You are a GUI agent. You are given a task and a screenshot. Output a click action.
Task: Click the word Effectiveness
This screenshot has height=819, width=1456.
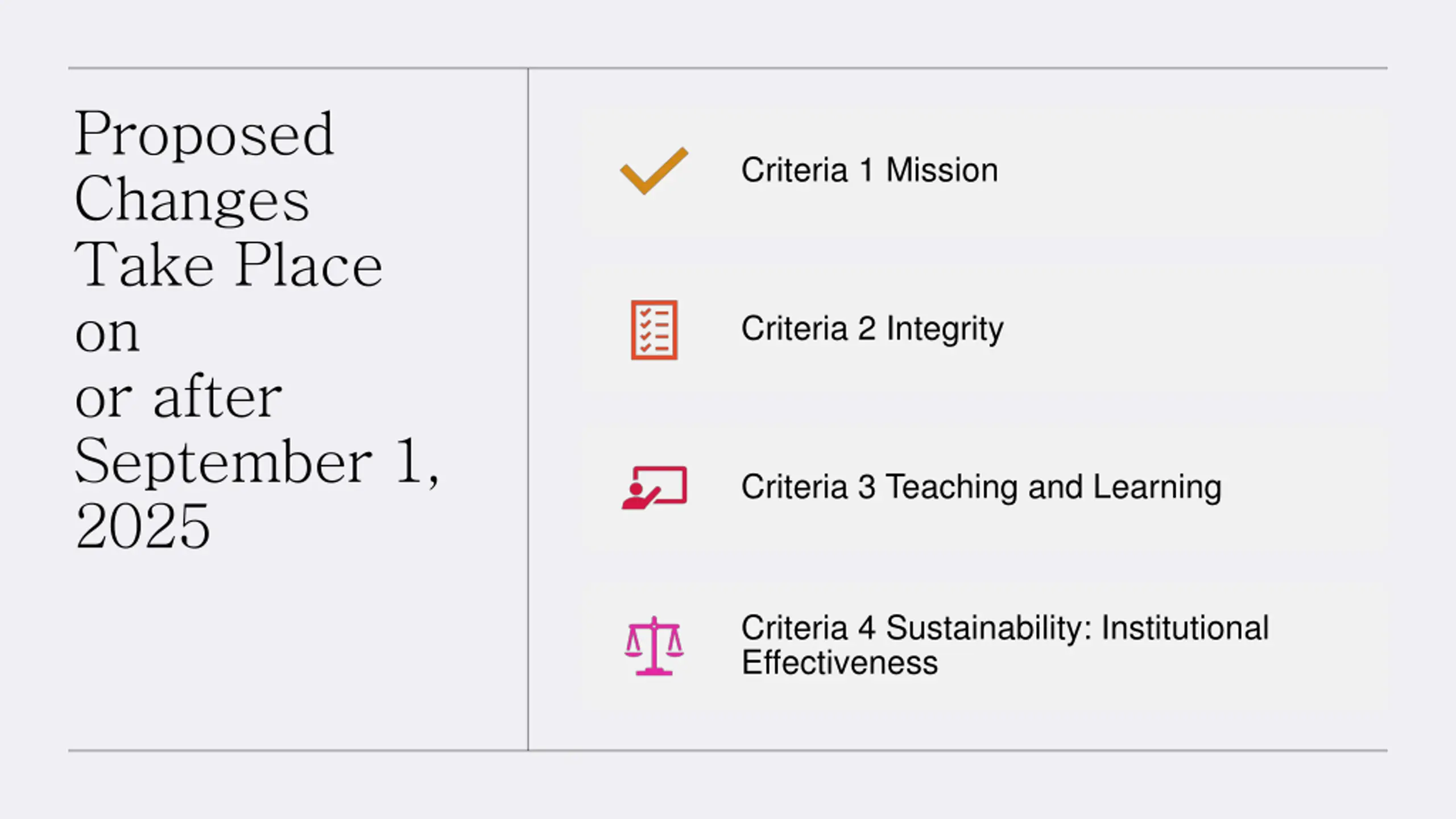pos(840,663)
